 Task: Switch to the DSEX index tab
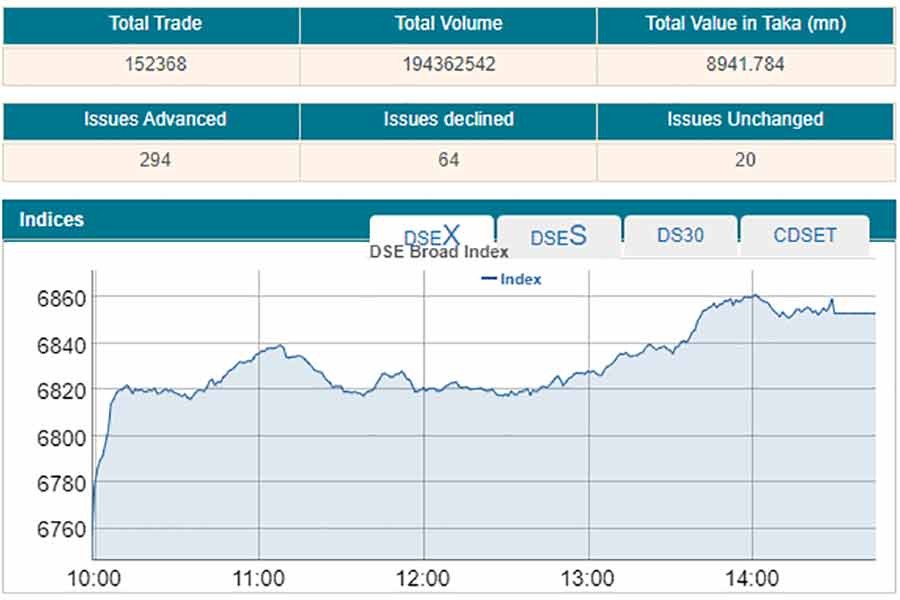click(432, 235)
